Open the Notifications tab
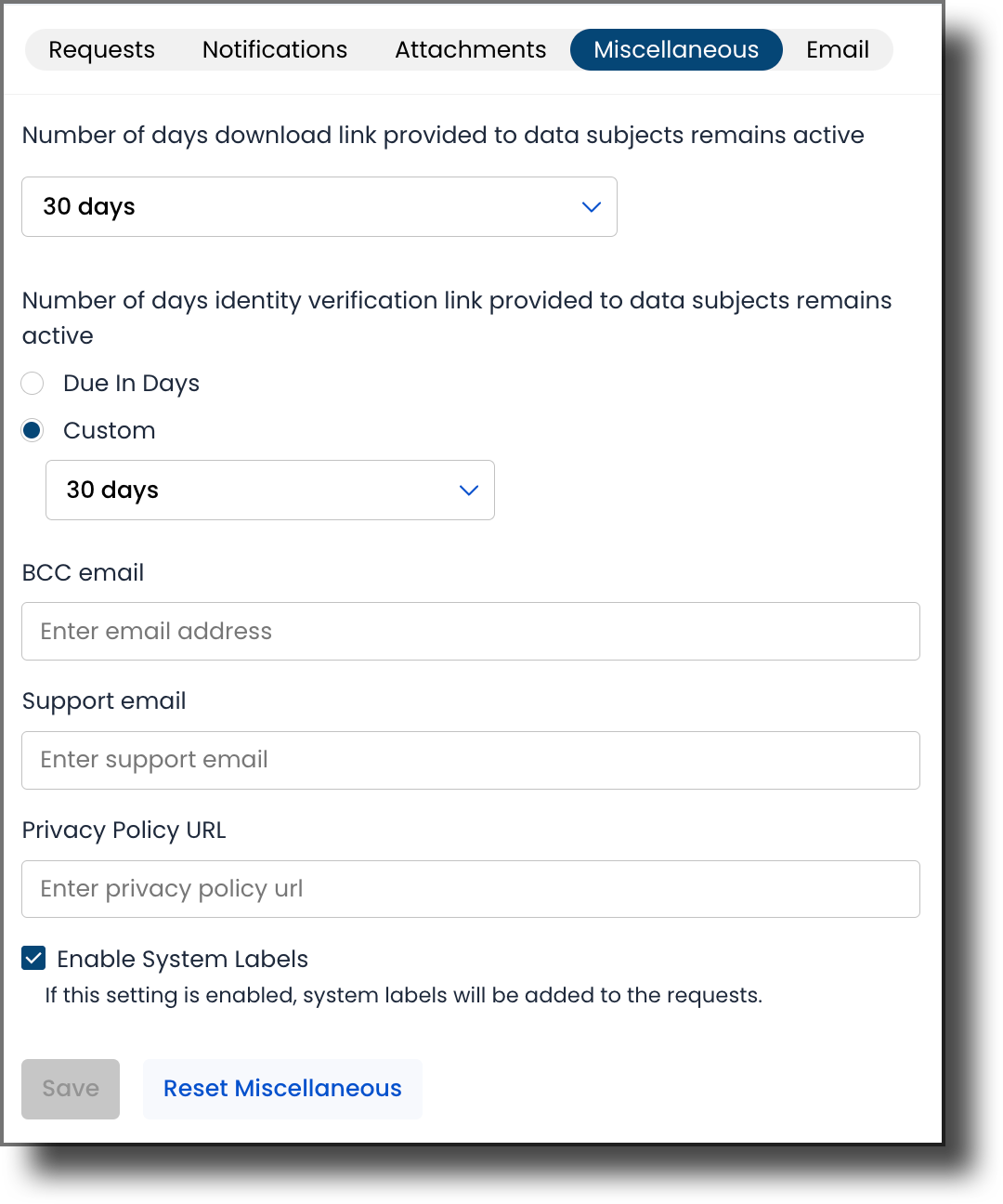The width and height of the screenshot is (1003, 1204). coord(274,49)
